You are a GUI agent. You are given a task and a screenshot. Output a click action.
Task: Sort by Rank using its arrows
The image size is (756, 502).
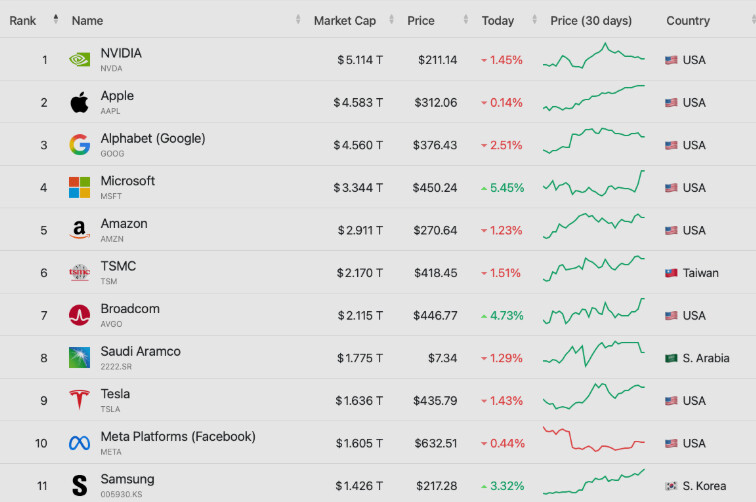[x=56, y=20]
